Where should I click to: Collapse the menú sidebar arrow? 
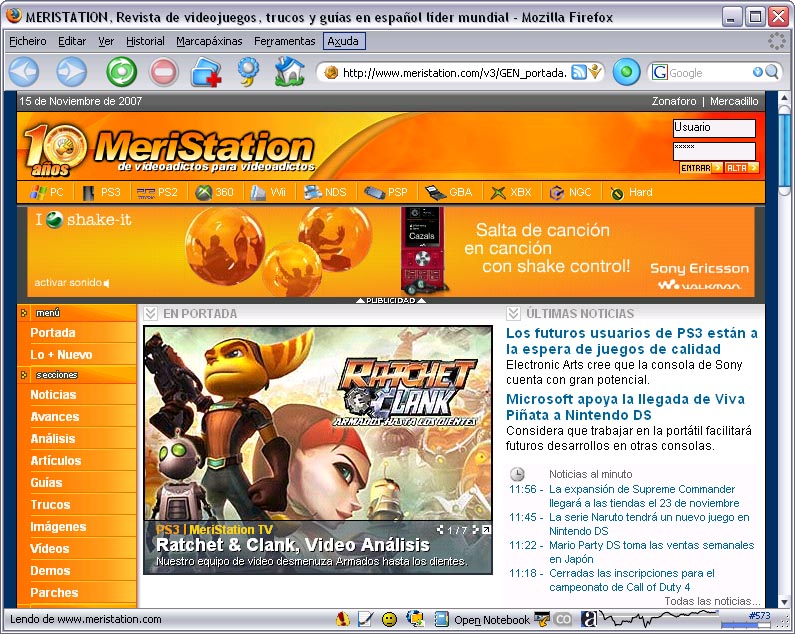click(x=24, y=313)
